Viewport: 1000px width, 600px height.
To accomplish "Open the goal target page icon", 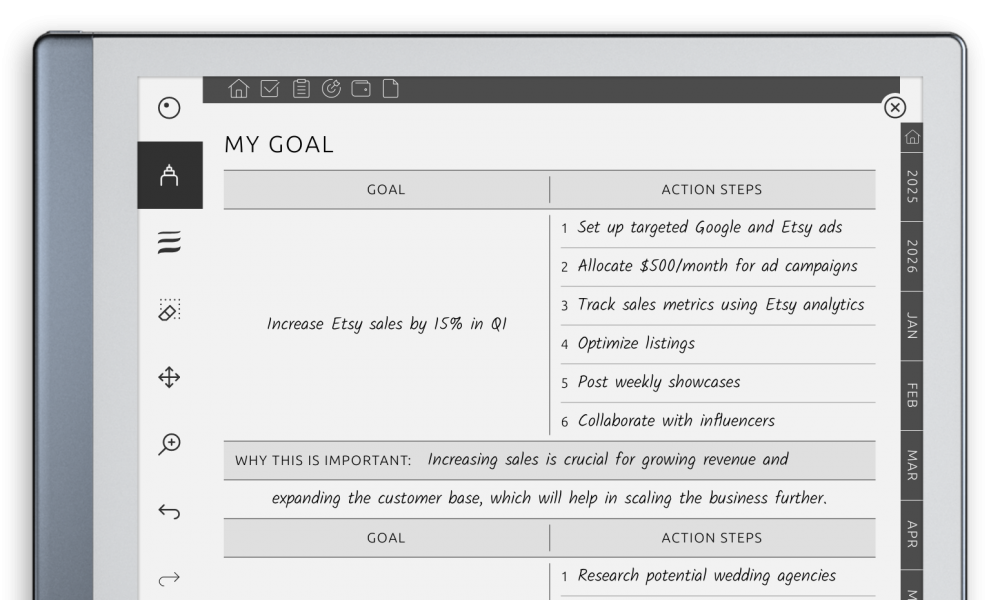I will click(x=331, y=89).
